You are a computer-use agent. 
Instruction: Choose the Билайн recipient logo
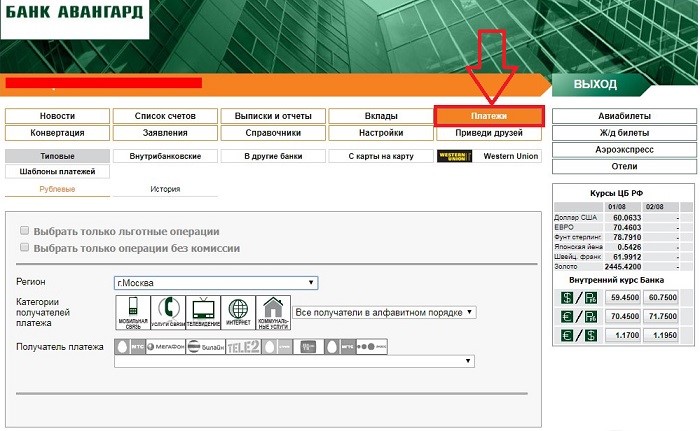click(205, 347)
